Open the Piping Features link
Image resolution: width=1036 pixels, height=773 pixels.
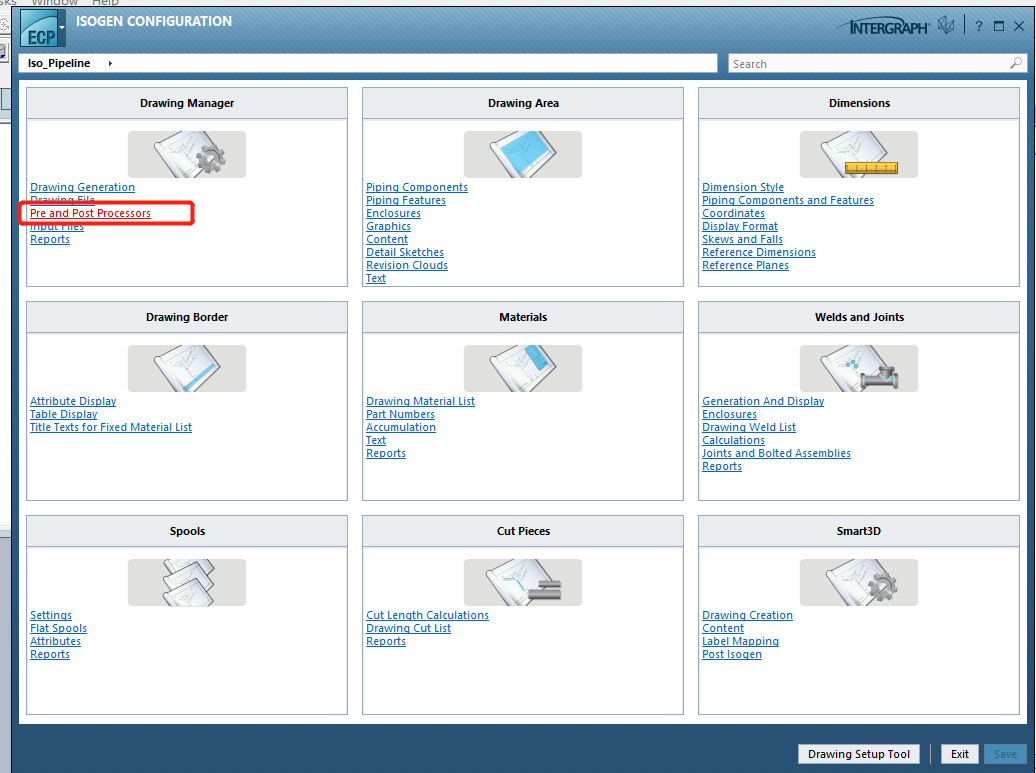click(x=406, y=200)
